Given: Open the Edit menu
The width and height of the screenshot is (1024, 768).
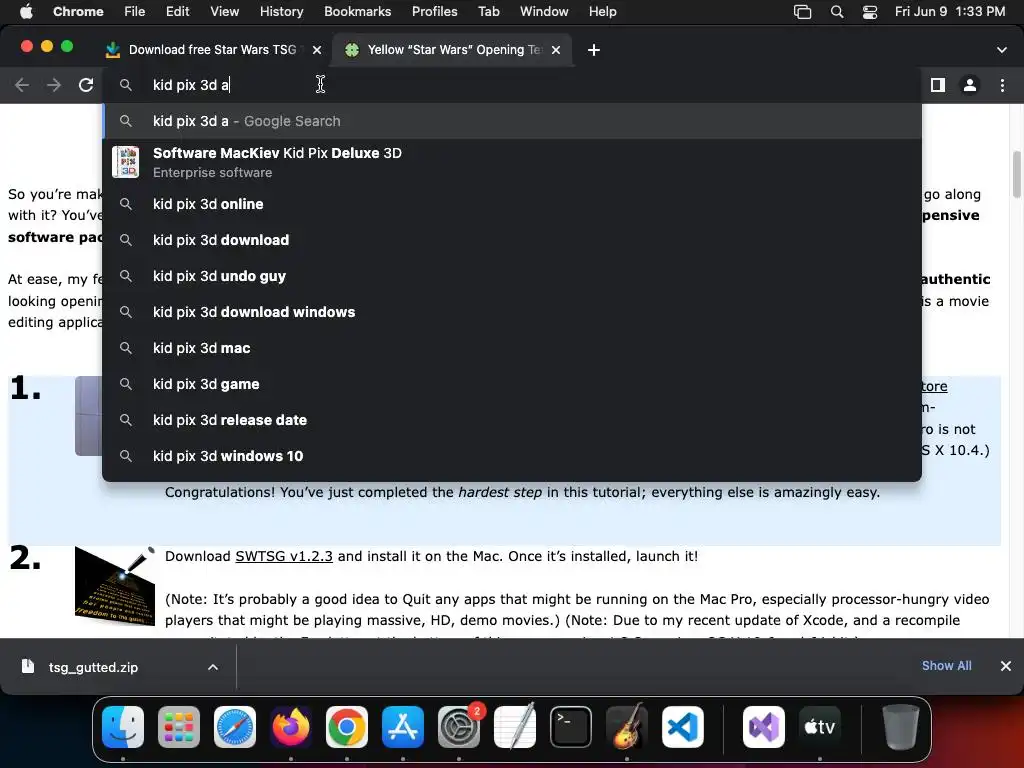Looking at the screenshot, I should (177, 11).
